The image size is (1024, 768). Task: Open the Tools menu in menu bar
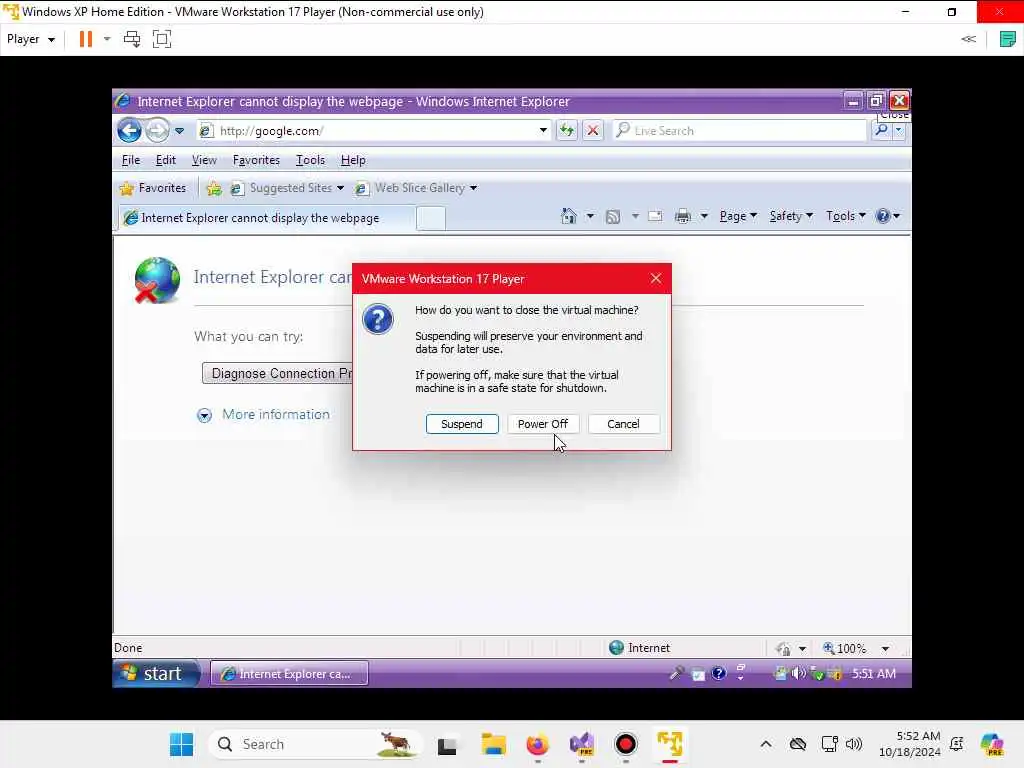coord(310,160)
